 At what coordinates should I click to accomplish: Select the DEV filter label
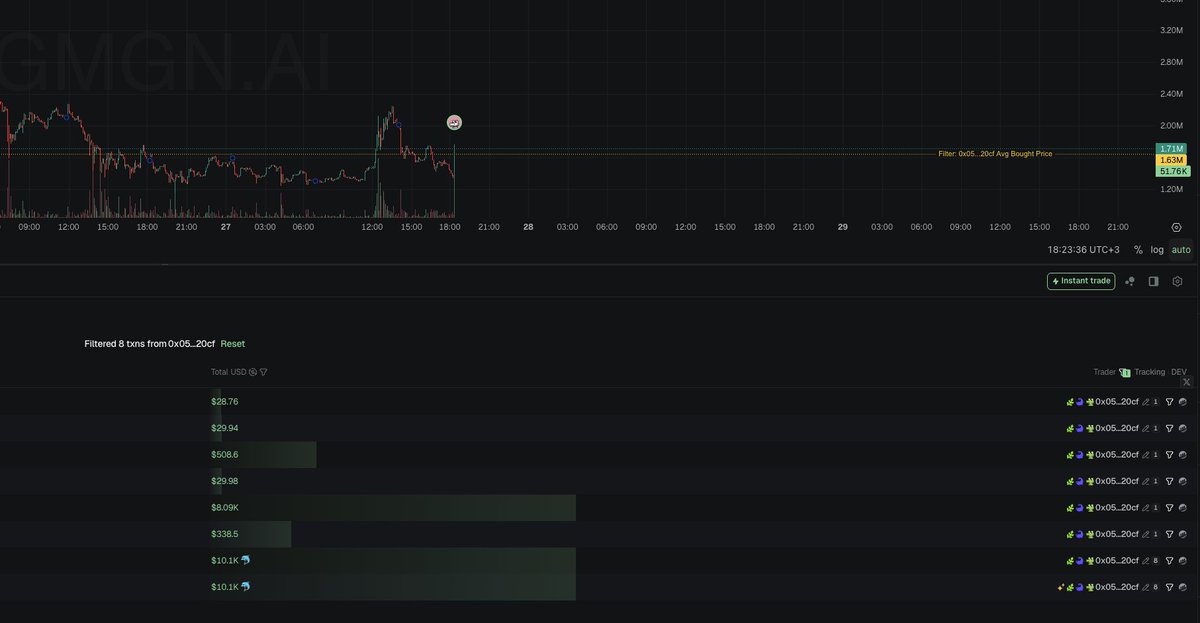pyautogui.click(x=1179, y=372)
